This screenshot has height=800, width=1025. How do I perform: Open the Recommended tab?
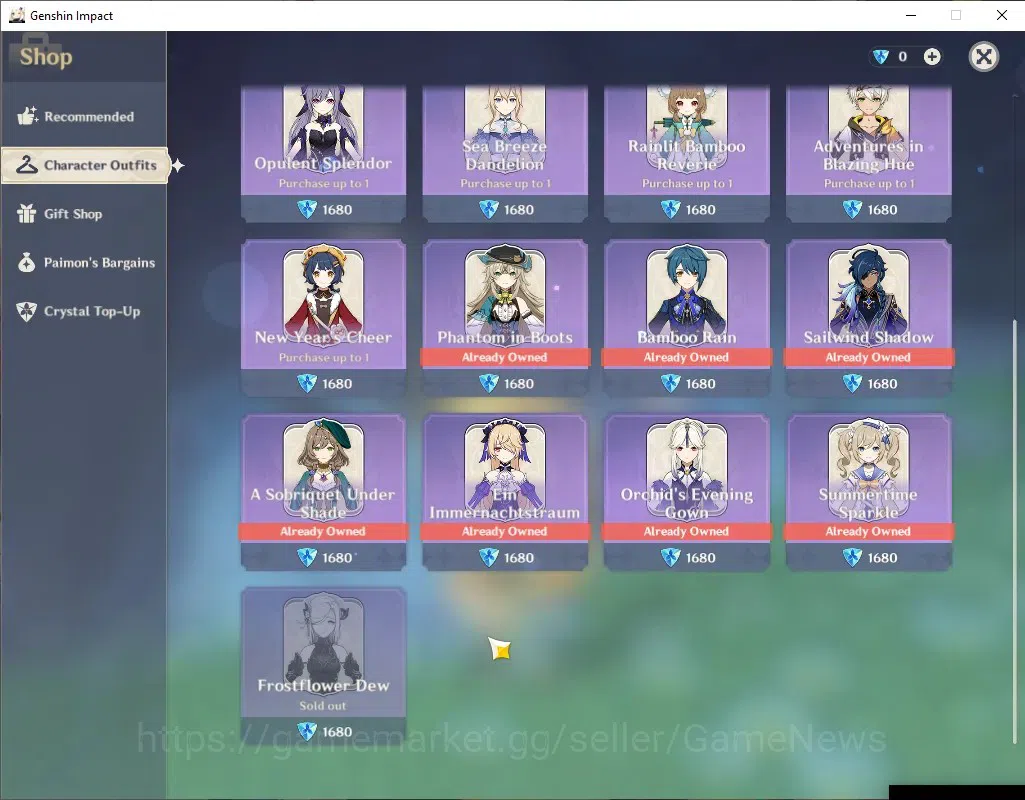point(84,117)
